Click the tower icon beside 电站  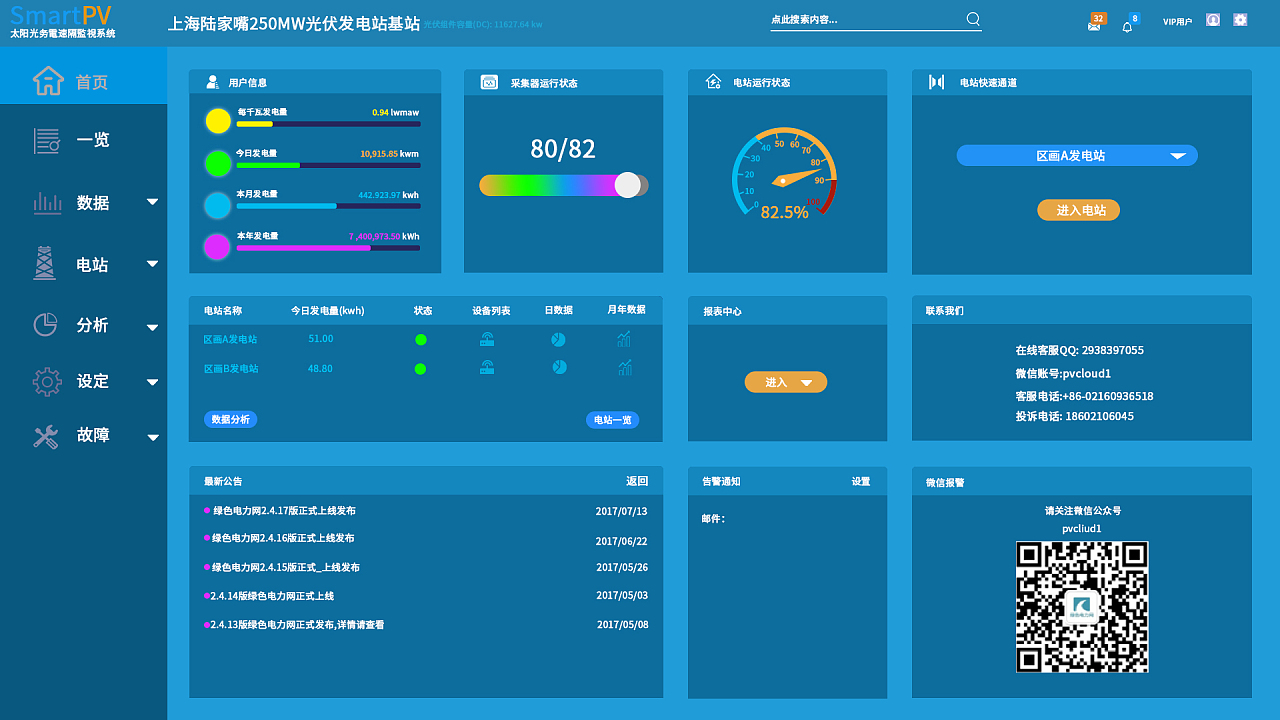coord(45,263)
